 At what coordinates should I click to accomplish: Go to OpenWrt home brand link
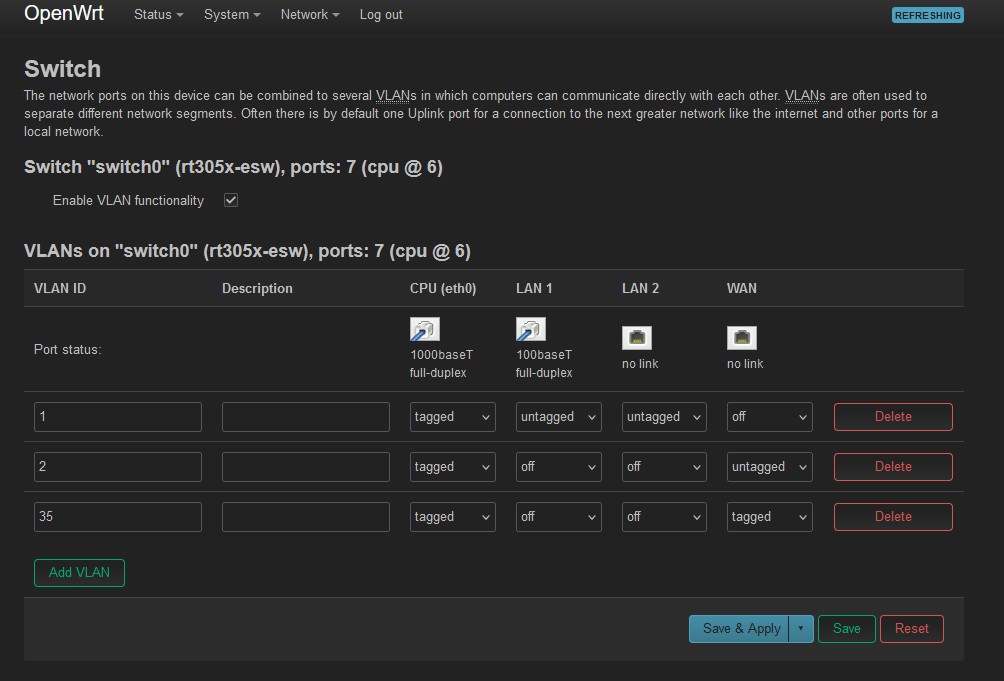(x=63, y=13)
